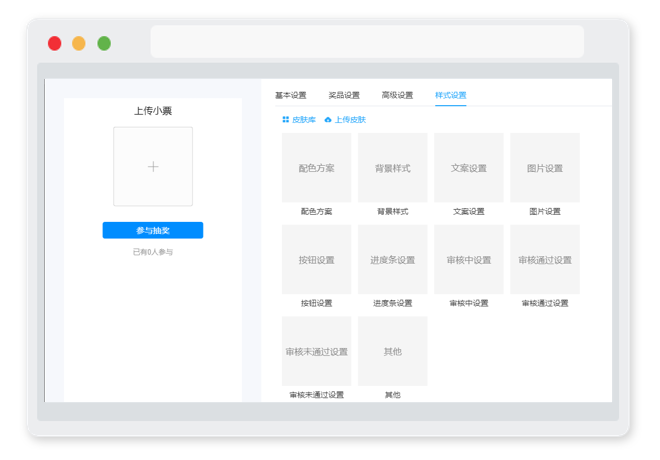Click the red window close dot
Screen dimensions: 660x460
(x=55, y=43)
